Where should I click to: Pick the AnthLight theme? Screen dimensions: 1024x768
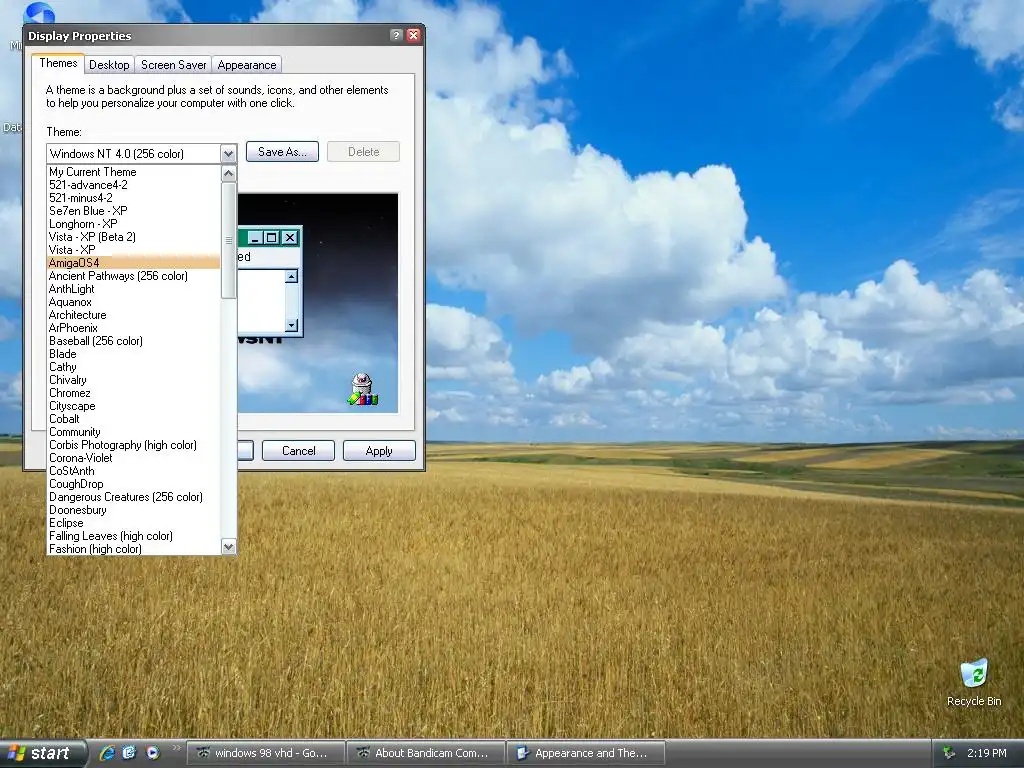tap(133, 289)
